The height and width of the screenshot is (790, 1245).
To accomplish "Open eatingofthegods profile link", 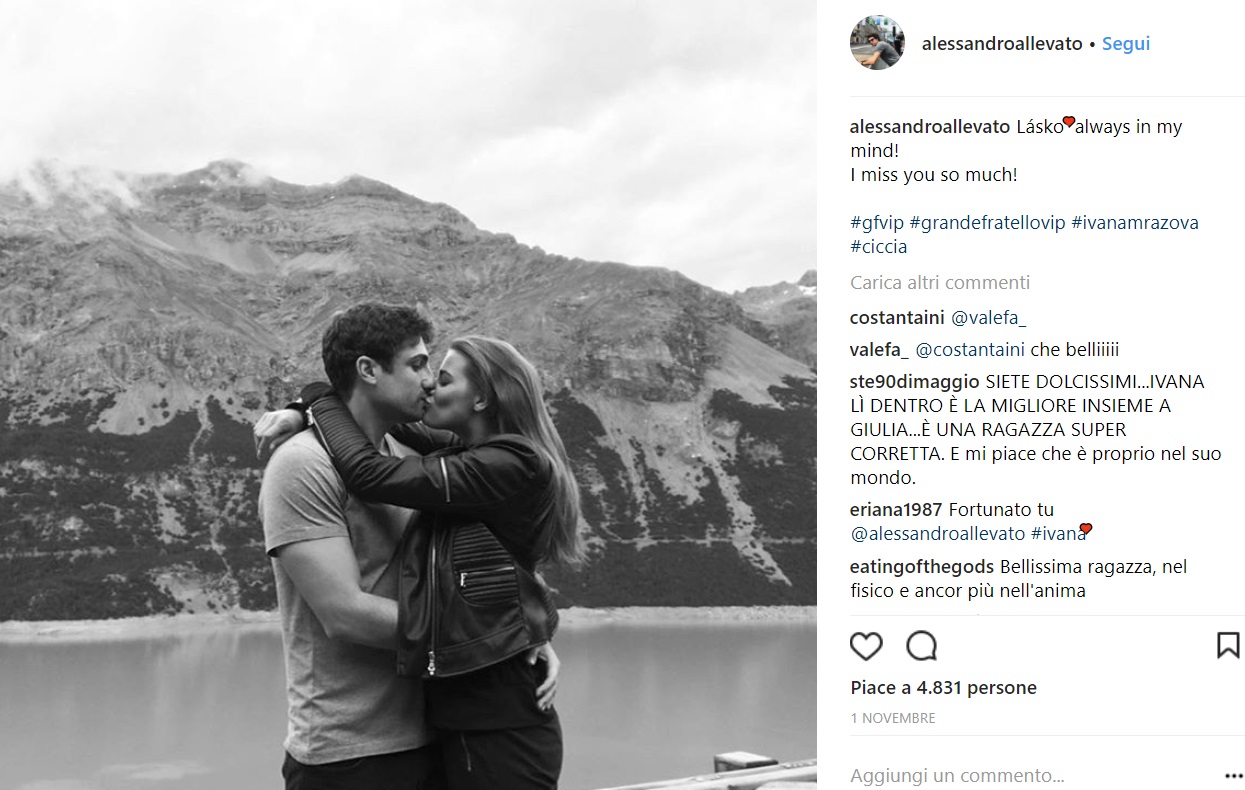I will coord(922,567).
